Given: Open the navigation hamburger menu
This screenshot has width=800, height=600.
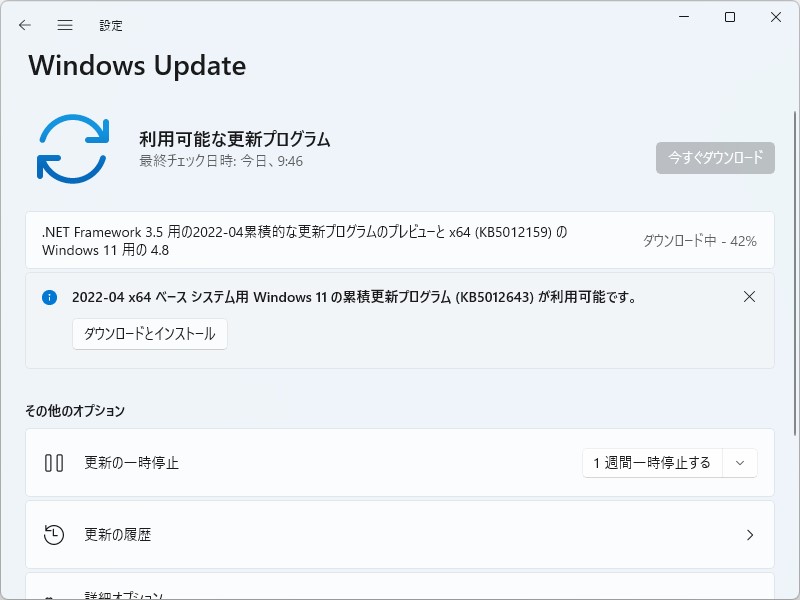Looking at the screenshot, I should coord(65,25).
